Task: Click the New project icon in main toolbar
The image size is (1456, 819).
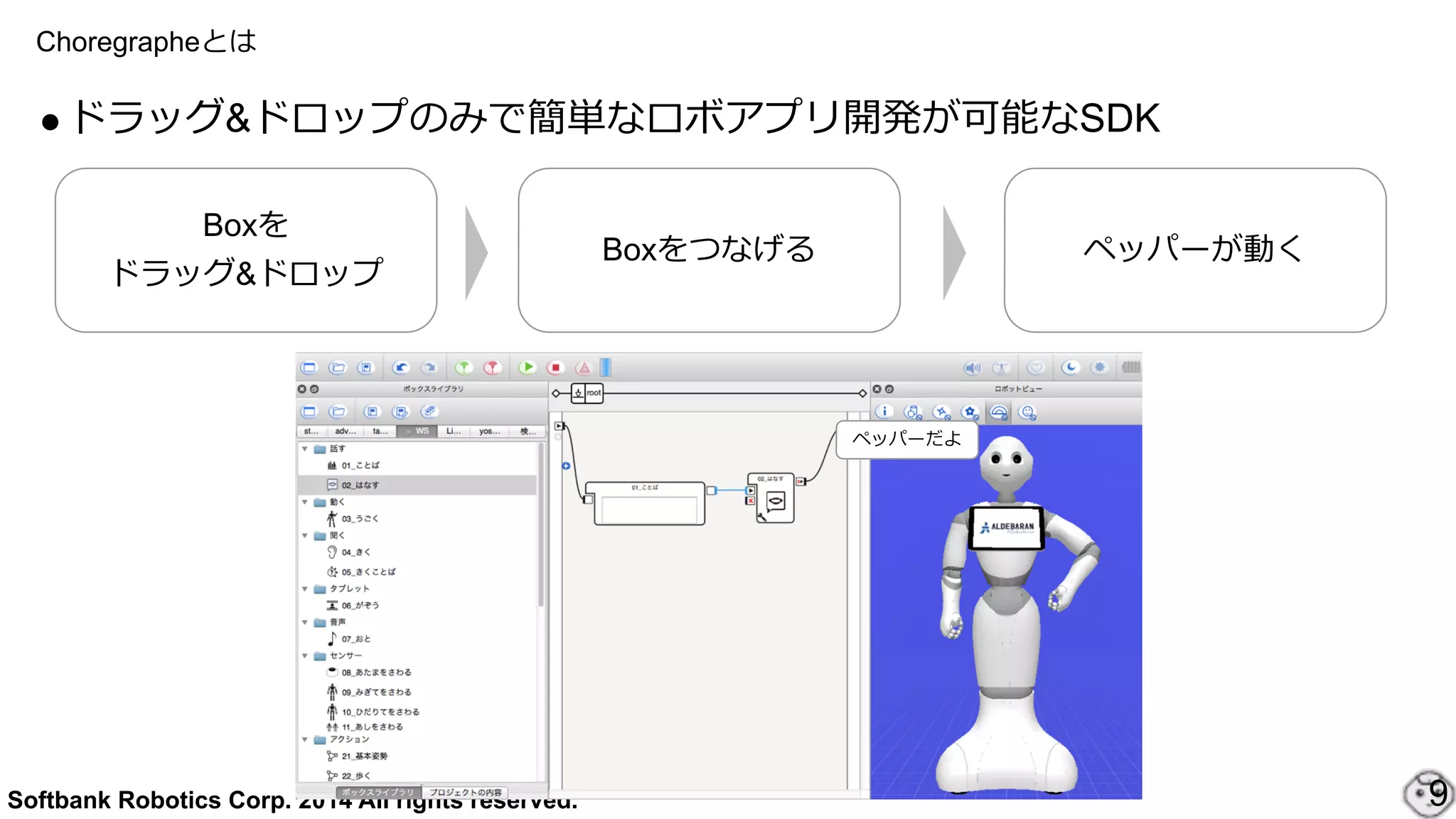Action: pyautogui.click(x=309, y=368)
